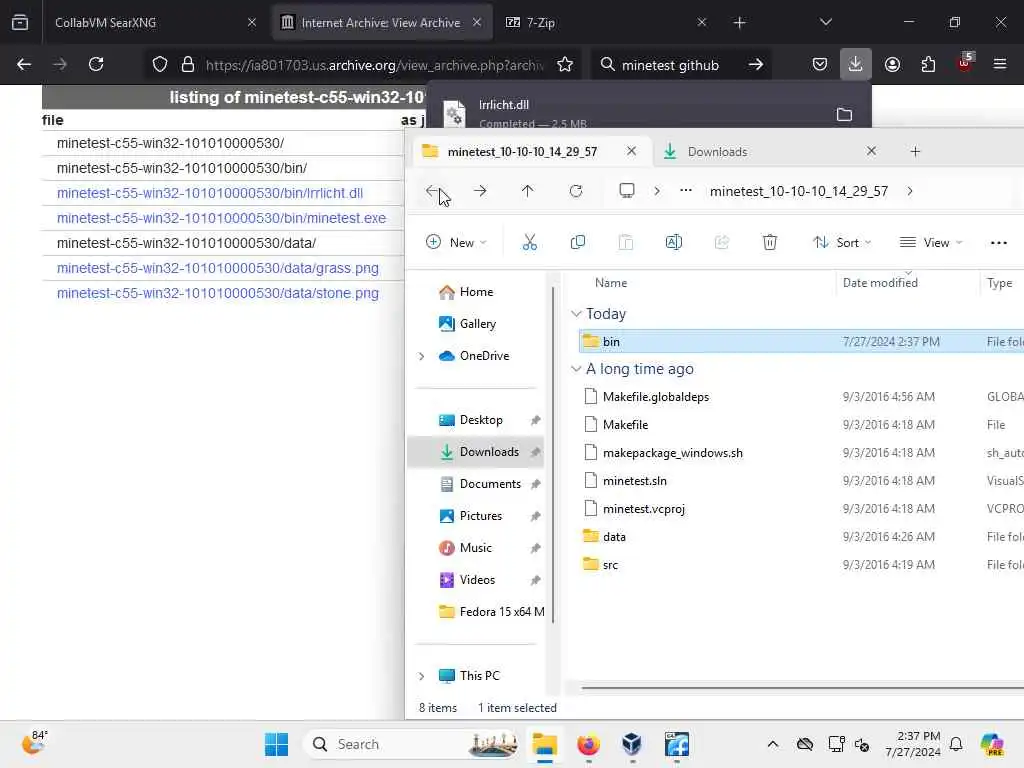Screen dimensions: 1024x768
Task: Select the src folder
Action: pyautogui.click(x=610, y=565)
